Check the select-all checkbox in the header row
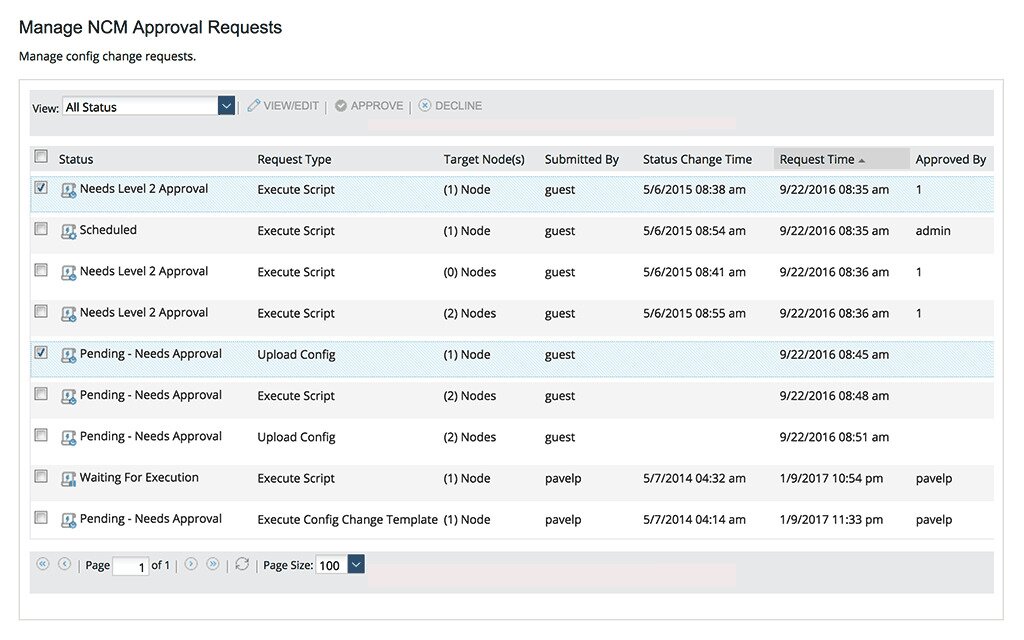Image resolution: width=1024 pixels, height=640 pixels. click(41, 156)
